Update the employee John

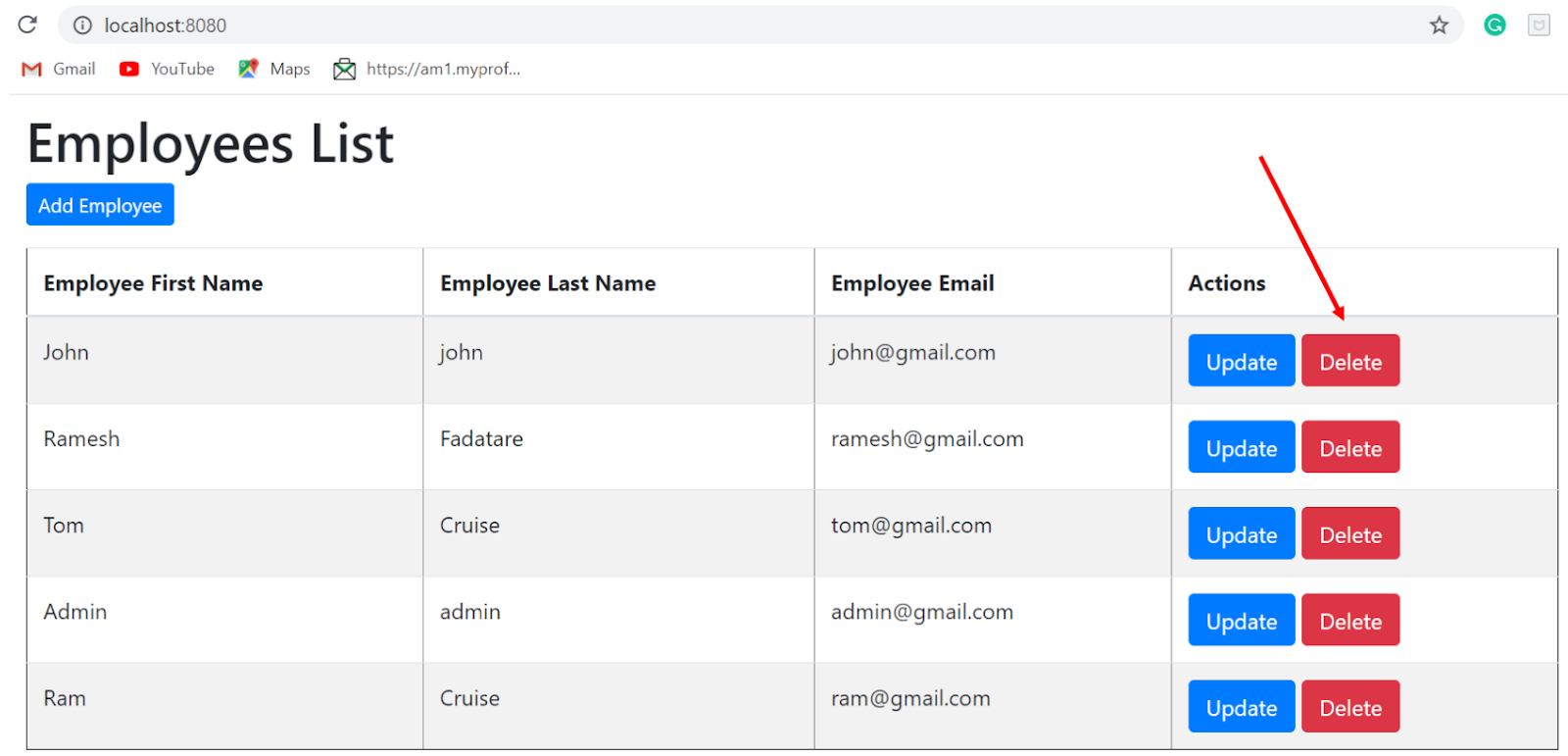1241,361
